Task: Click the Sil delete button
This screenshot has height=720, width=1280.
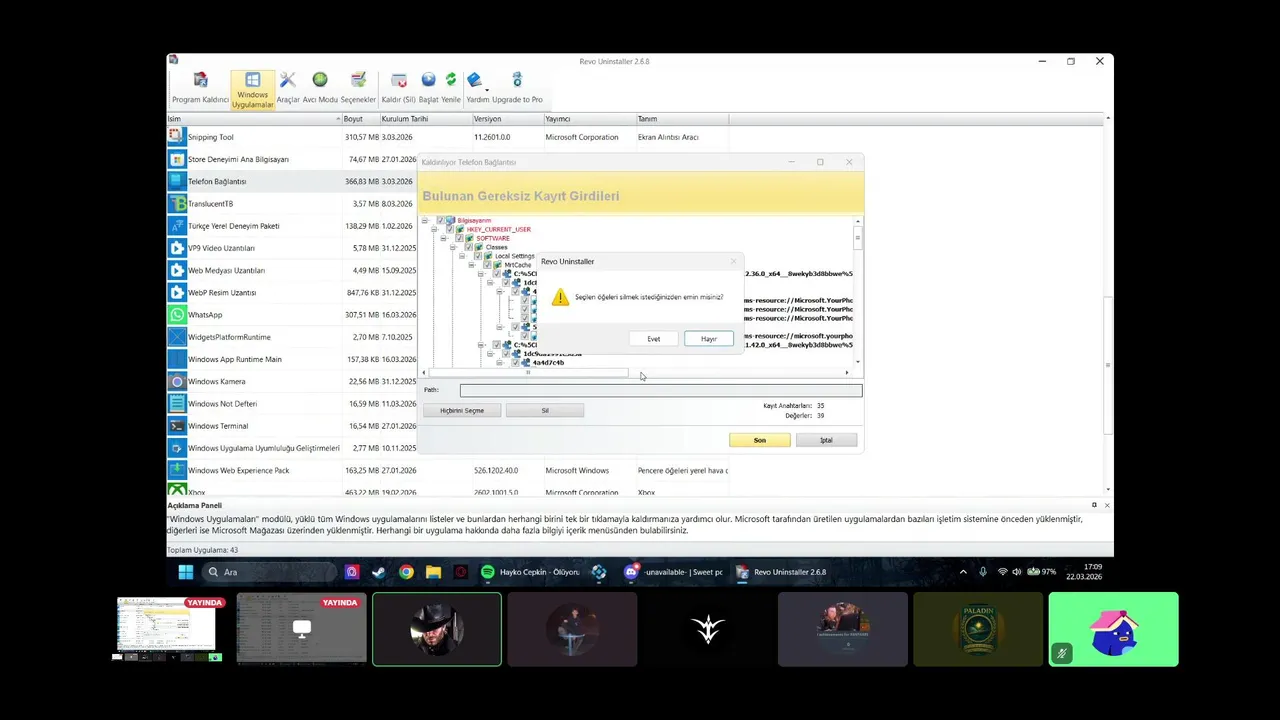Action: point(545,410)
